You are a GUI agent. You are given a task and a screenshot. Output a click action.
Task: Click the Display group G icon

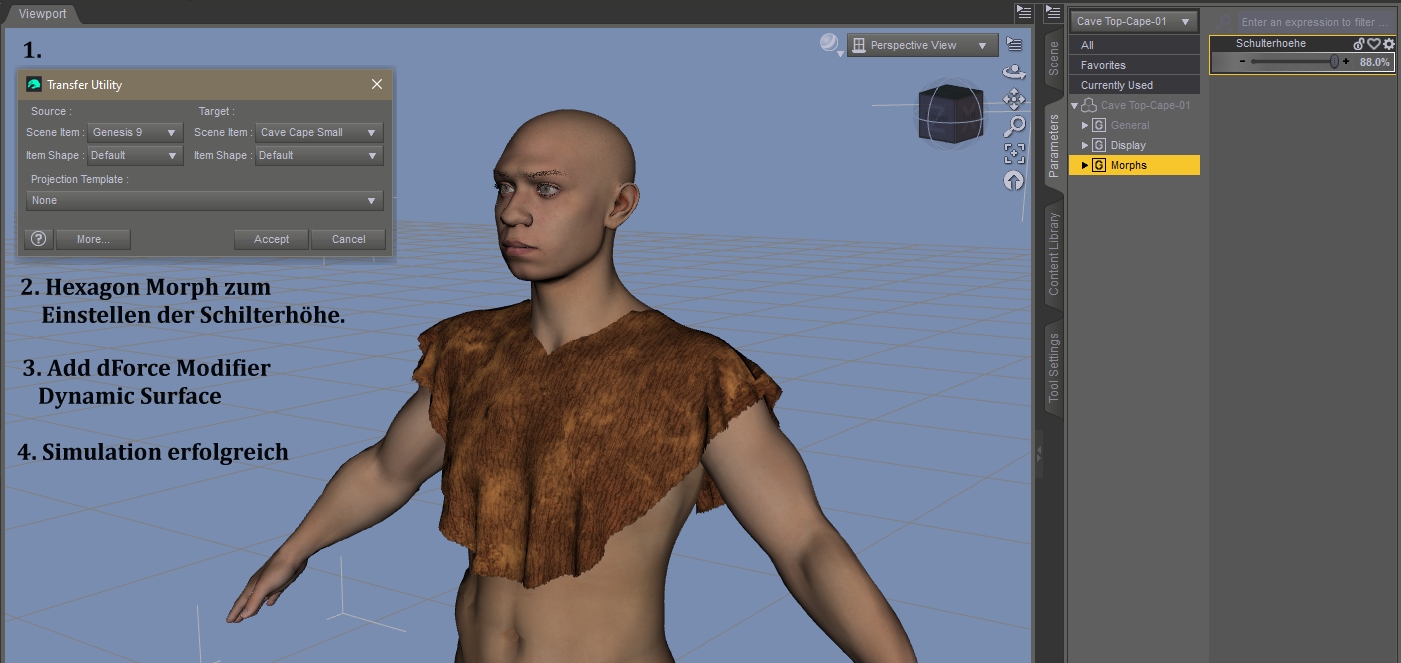(1099, 145)
